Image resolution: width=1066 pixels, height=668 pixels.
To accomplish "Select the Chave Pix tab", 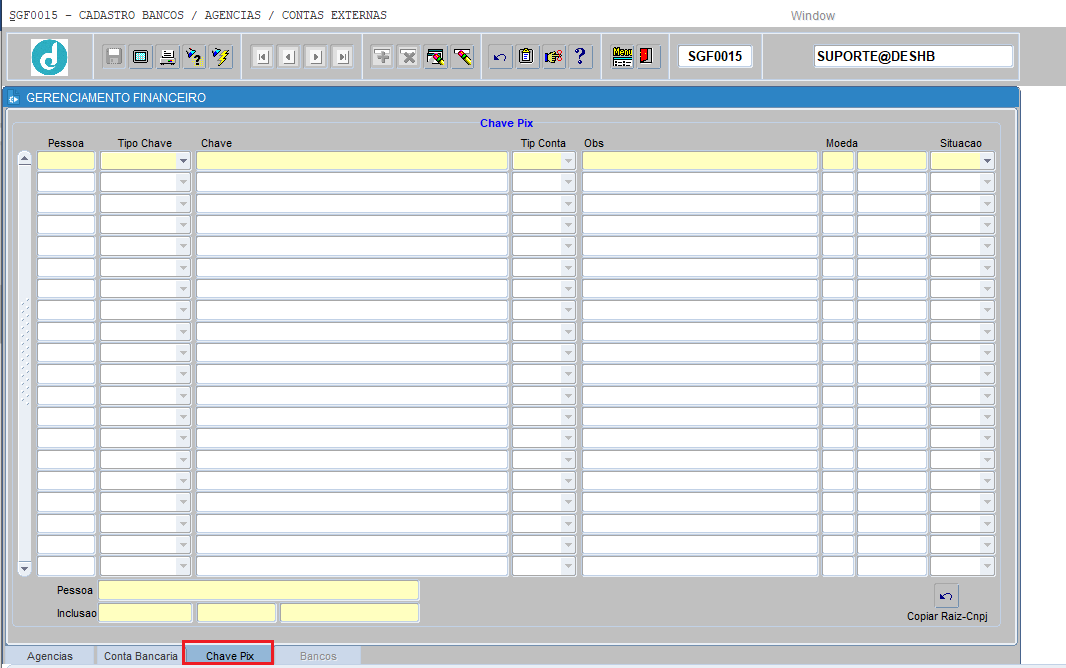I will (230, 656).
